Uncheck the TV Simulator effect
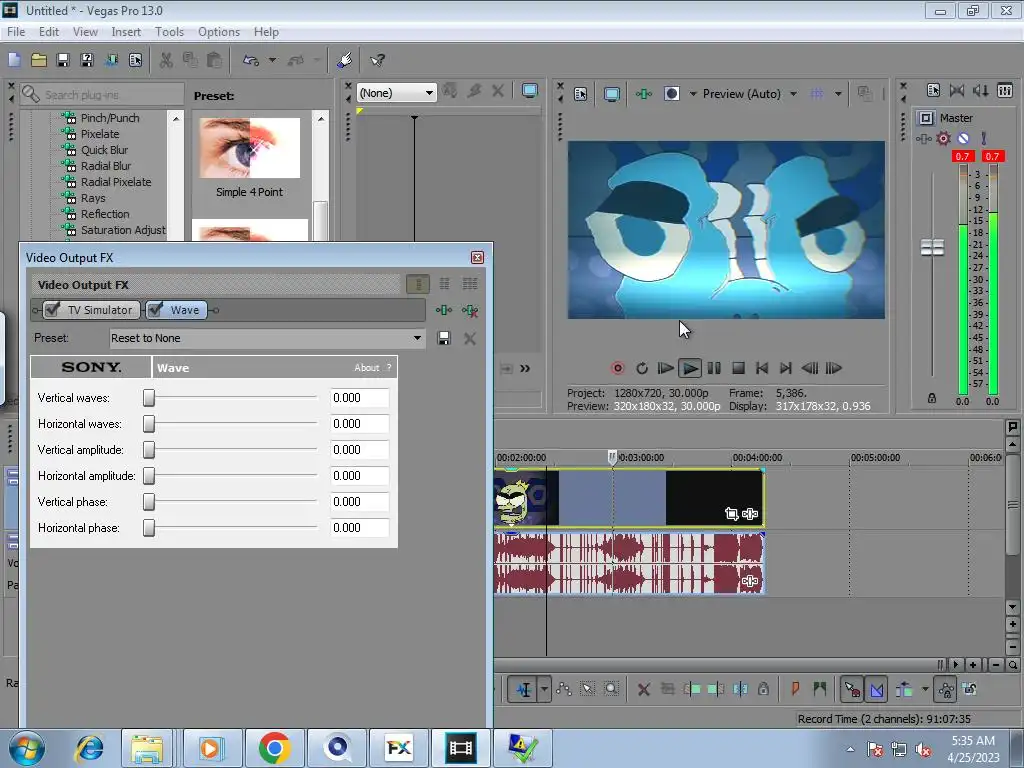Viewport: 1024px width, 768px height. tap(53, 310)
